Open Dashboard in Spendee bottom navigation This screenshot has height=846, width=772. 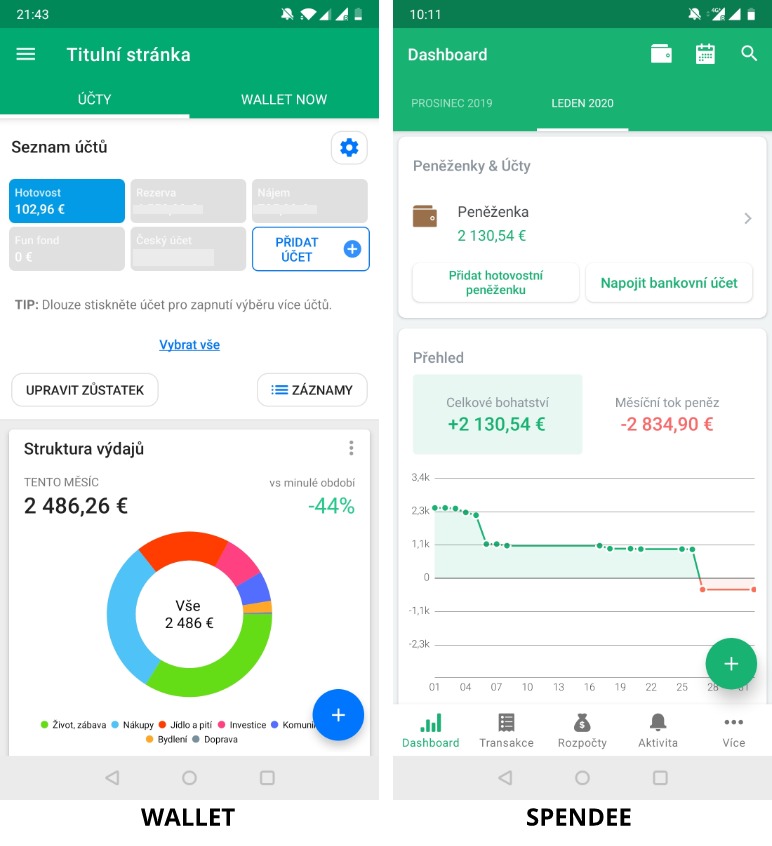coord(431,731)
